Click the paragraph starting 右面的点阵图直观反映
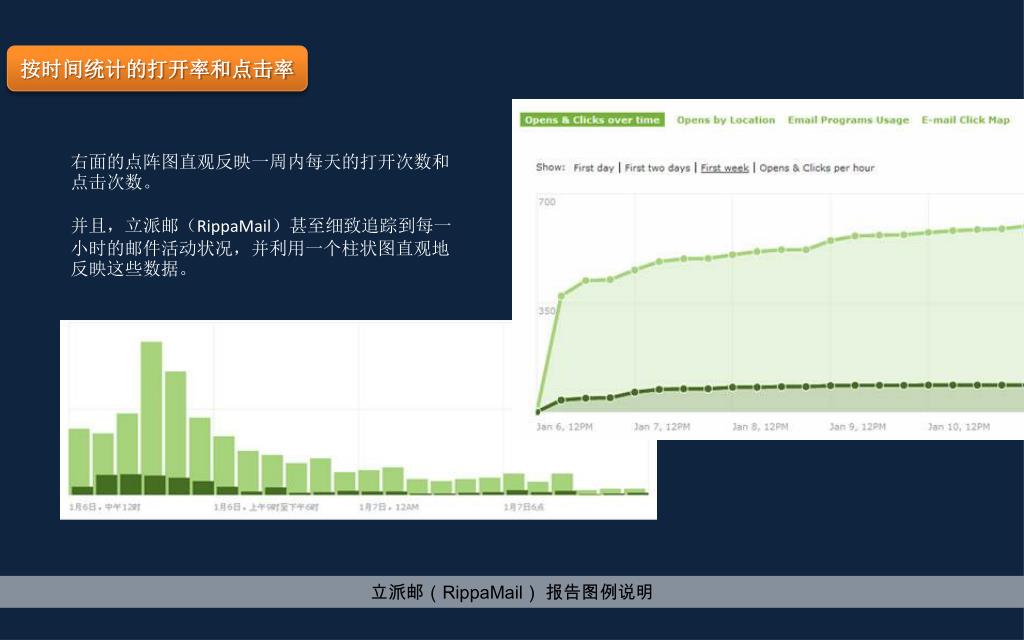This screenshot has height=640, width=1024. coord(260,171)
